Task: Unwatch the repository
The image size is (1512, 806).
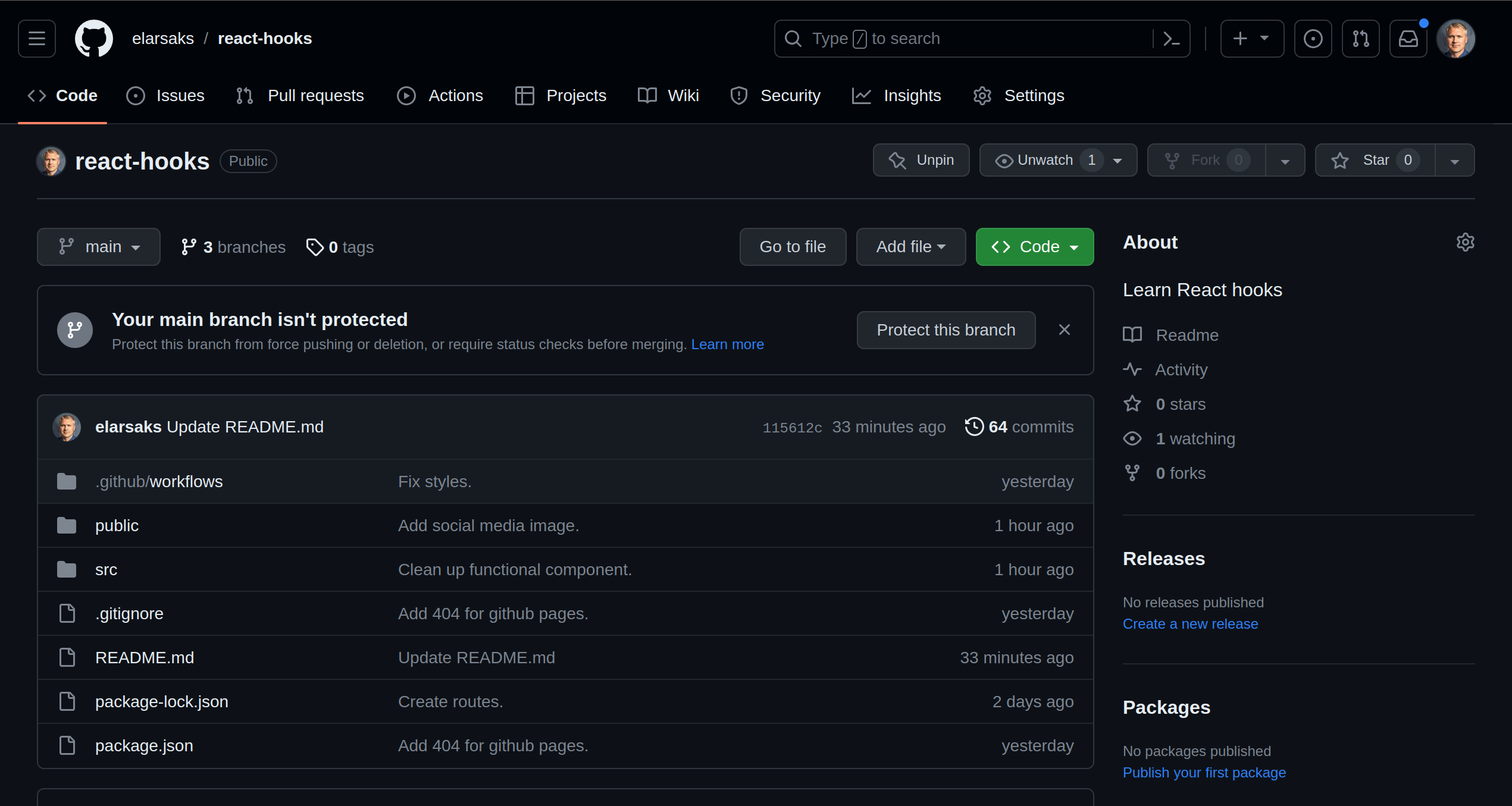Action: (1058, 160)
